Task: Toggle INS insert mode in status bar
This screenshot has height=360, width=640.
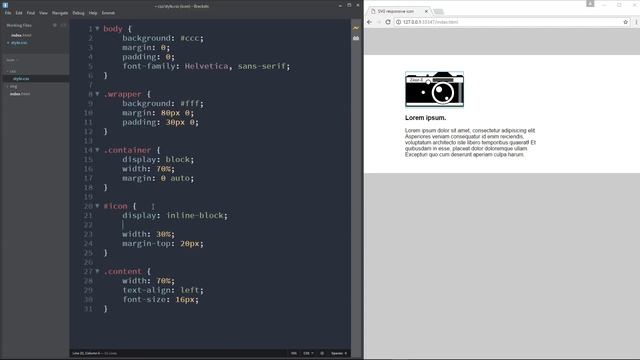Action: click(x=294, y=353)
